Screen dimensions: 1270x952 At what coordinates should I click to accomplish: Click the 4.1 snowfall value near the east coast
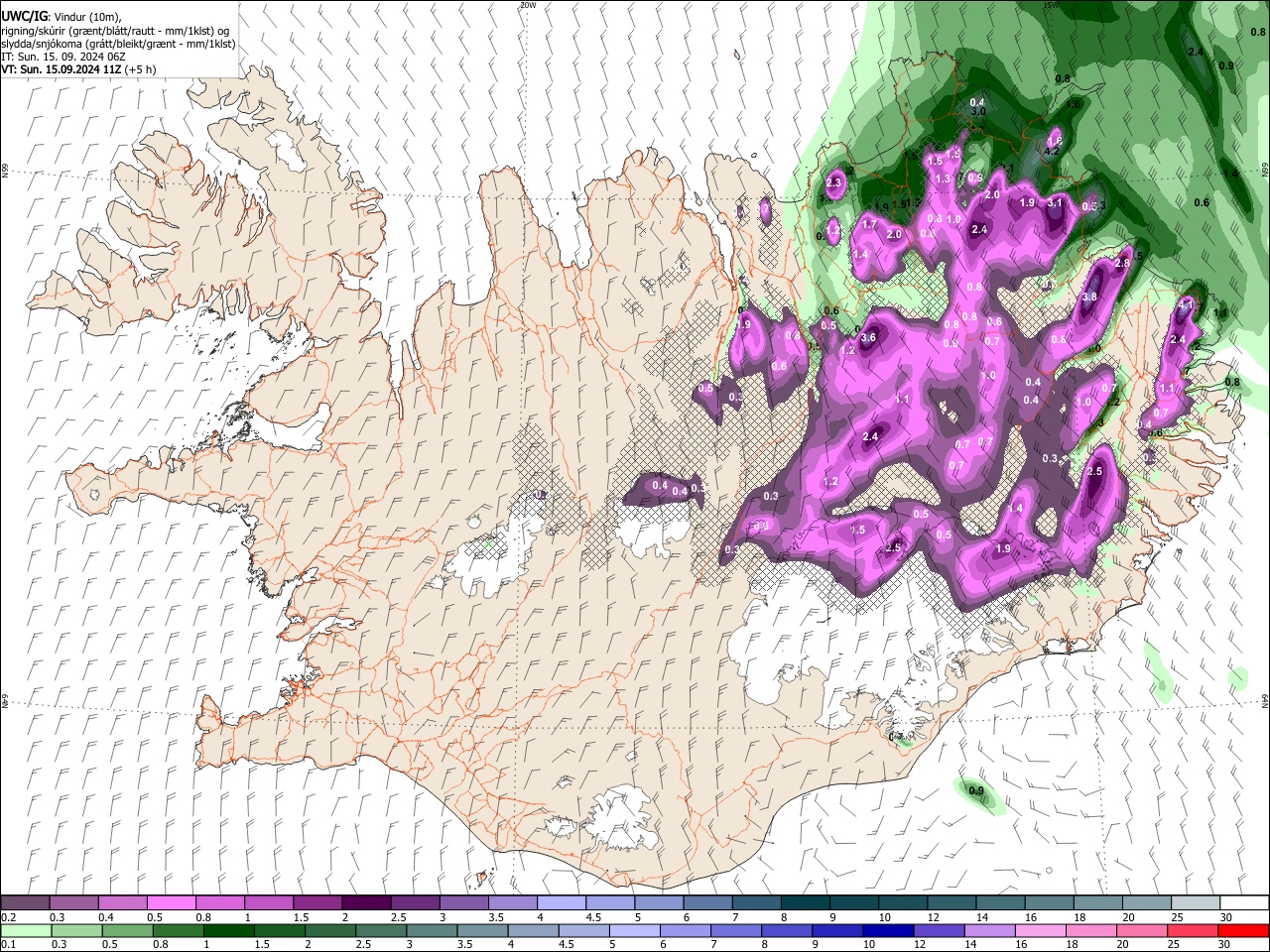[1184, 307]
